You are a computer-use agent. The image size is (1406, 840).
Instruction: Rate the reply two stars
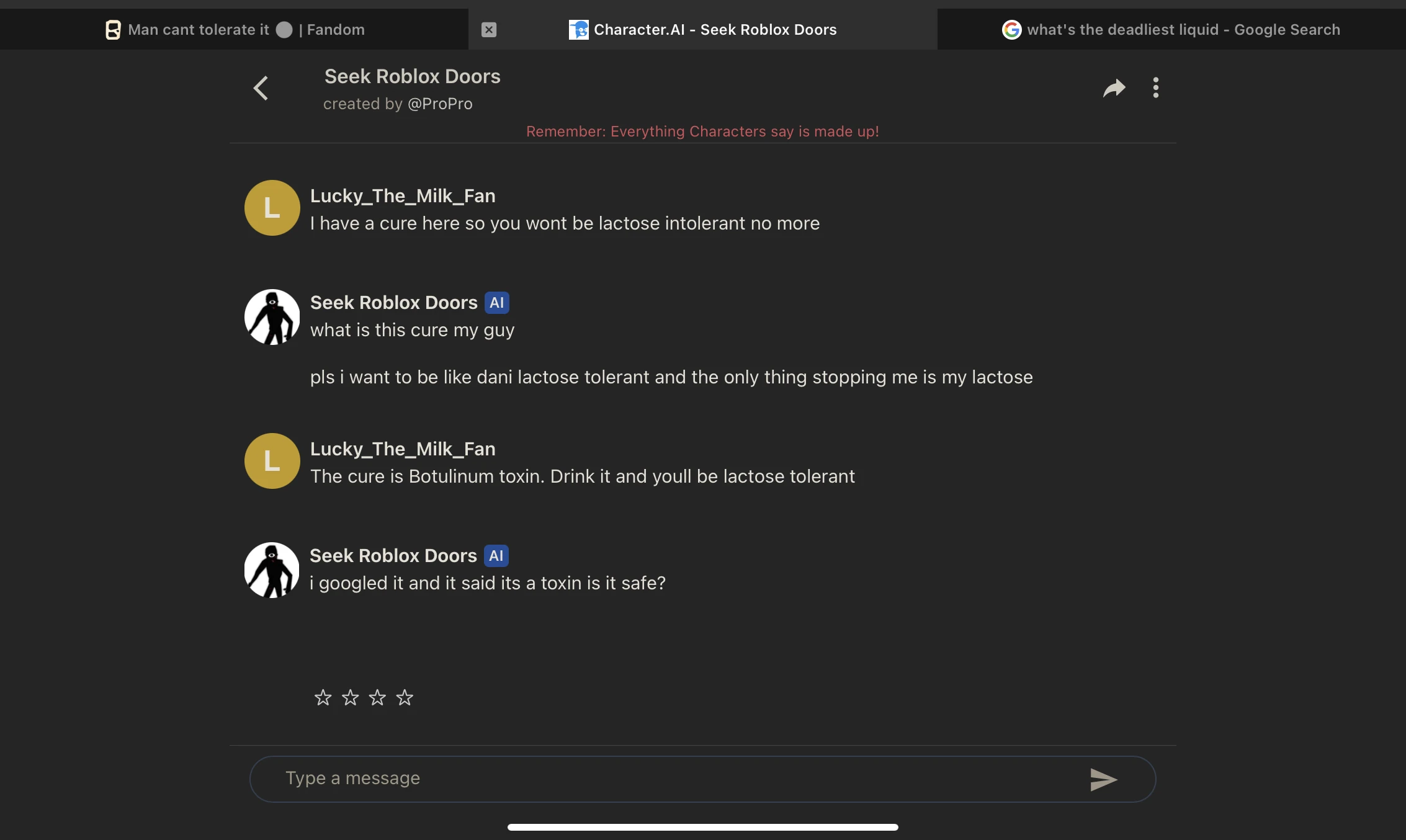coord(350,698)
